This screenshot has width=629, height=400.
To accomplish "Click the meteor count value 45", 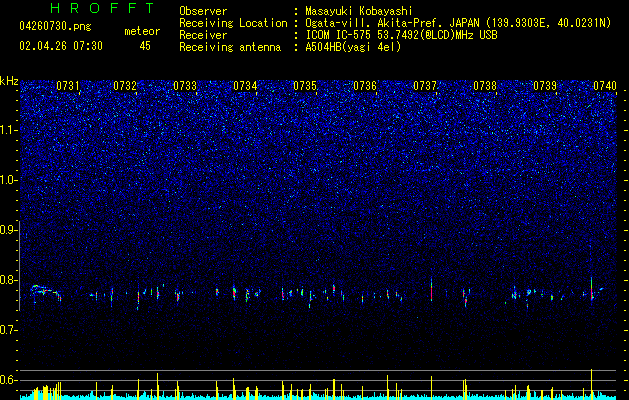I will pos(145,46).
